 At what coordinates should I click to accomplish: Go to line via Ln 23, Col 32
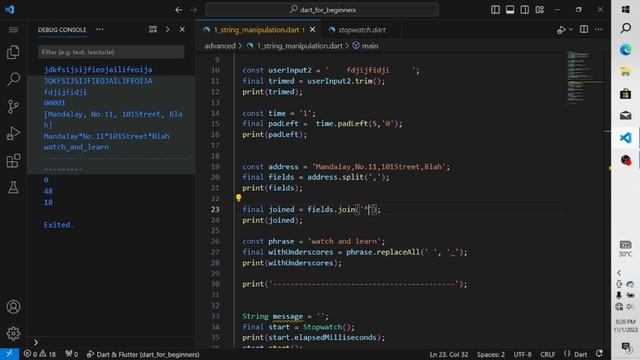[449, 354]
